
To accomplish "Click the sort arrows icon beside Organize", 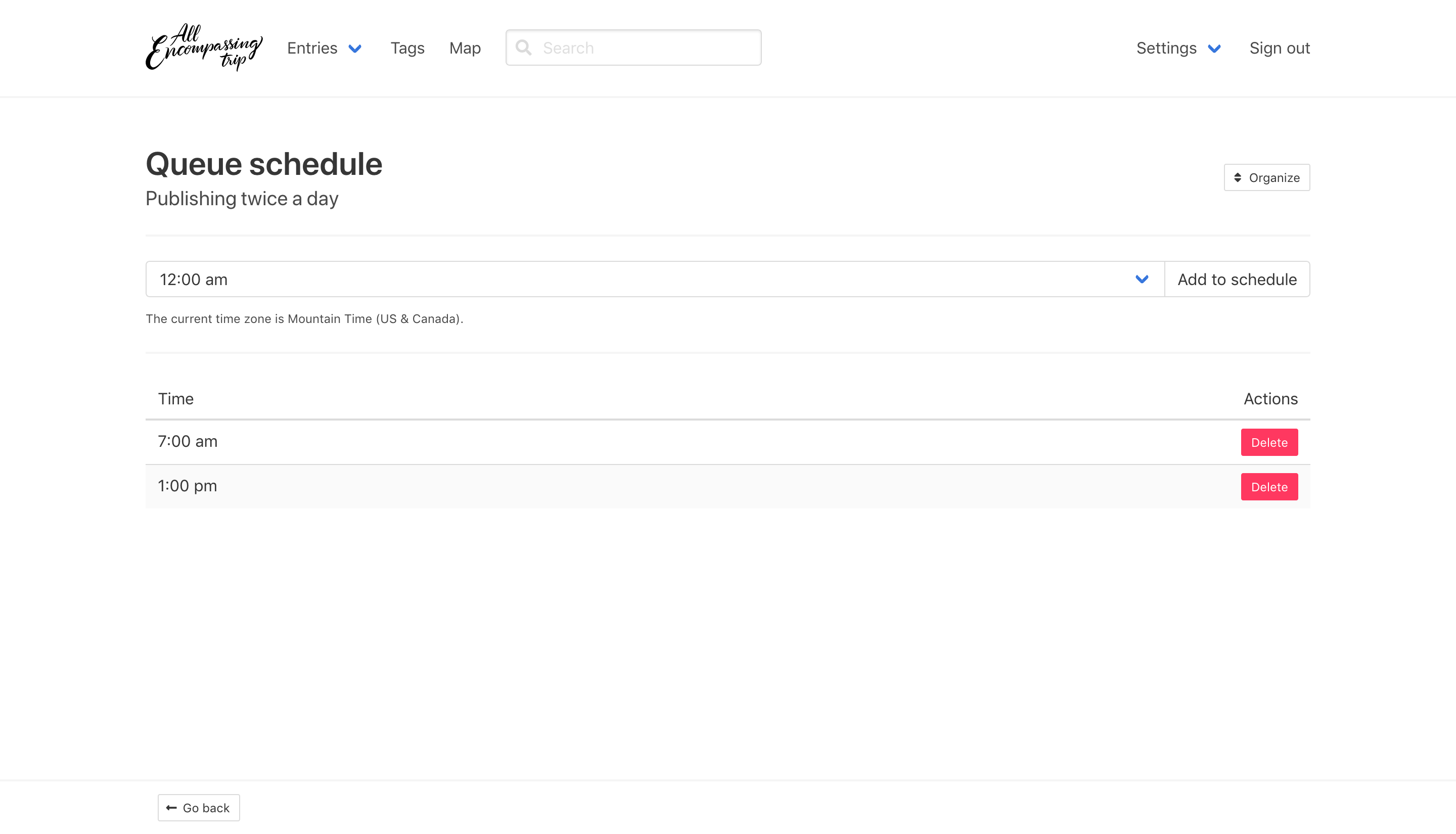I will pos(1238,177).
